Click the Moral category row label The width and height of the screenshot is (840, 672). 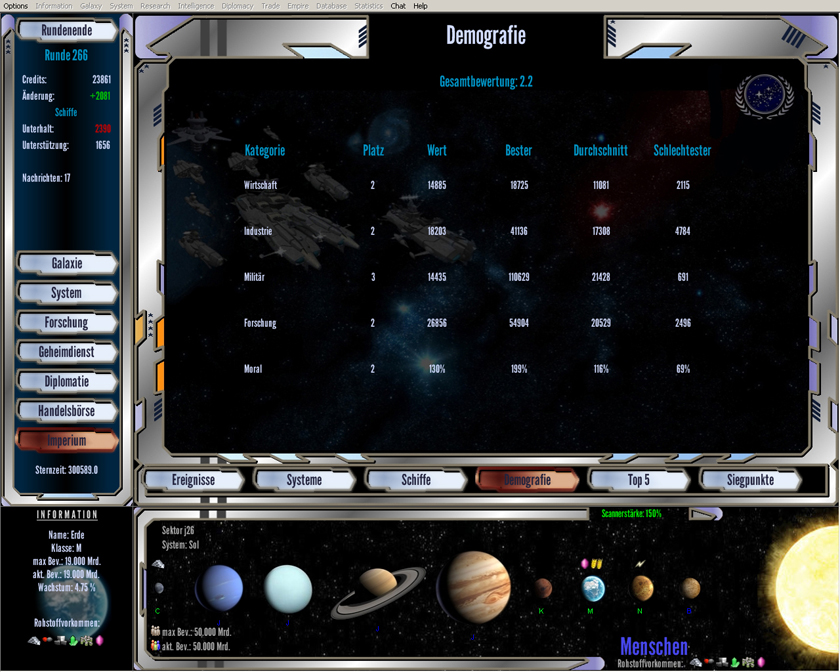point(253,369)
